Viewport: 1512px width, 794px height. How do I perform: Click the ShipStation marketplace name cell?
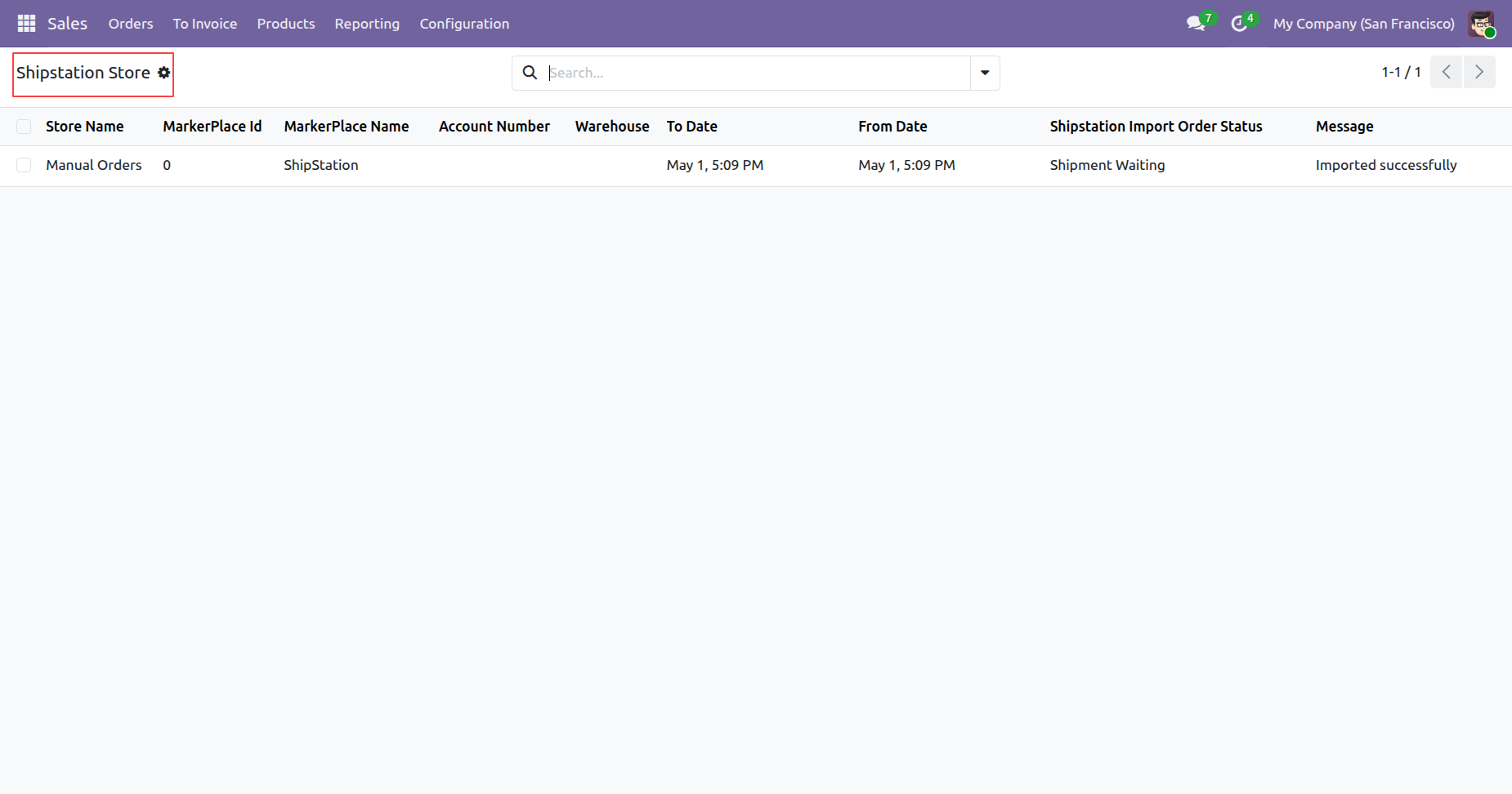point(321,165)
